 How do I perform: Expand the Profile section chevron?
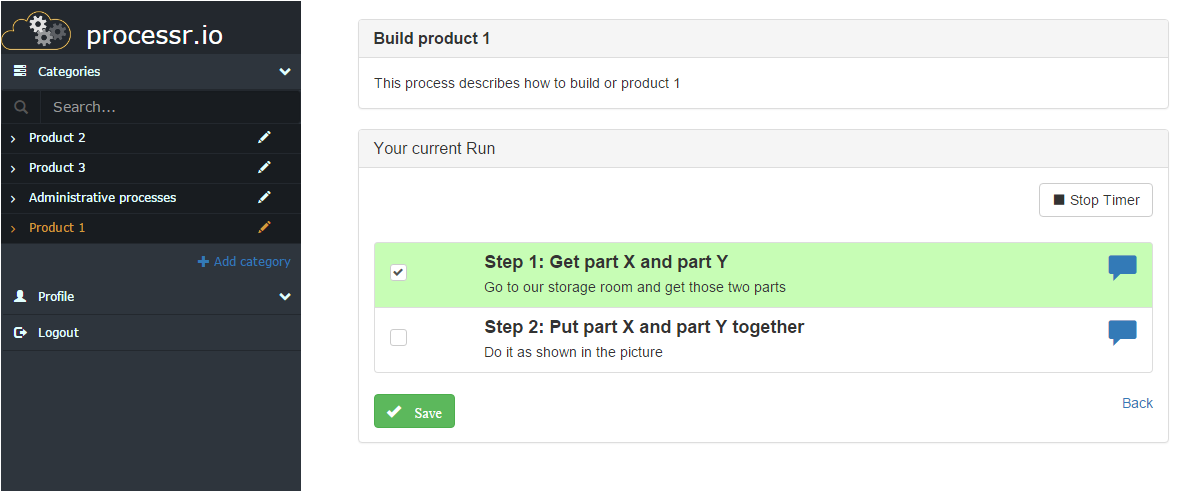(x=285, y=297)
